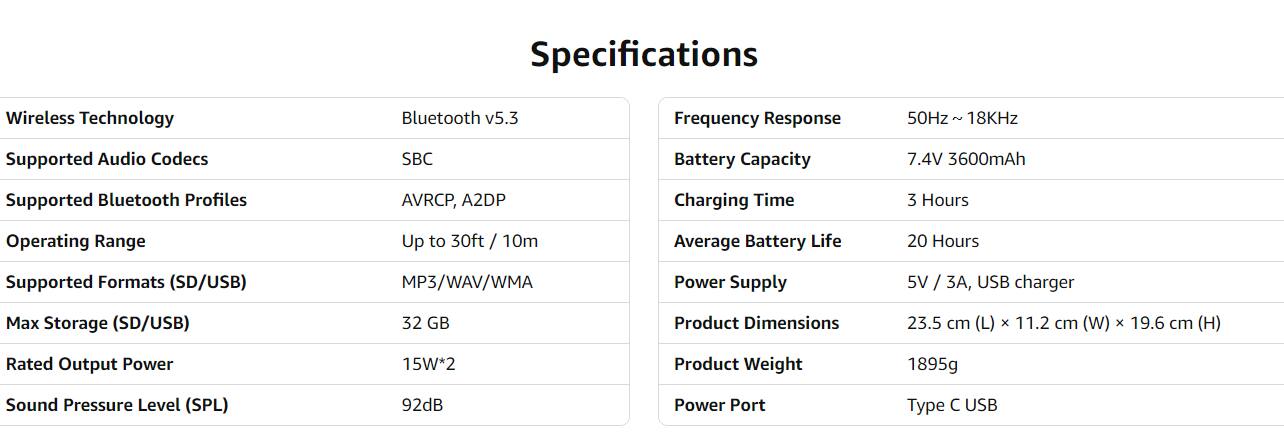Select the 20 Hours battery life value

[x=943, y=241]
